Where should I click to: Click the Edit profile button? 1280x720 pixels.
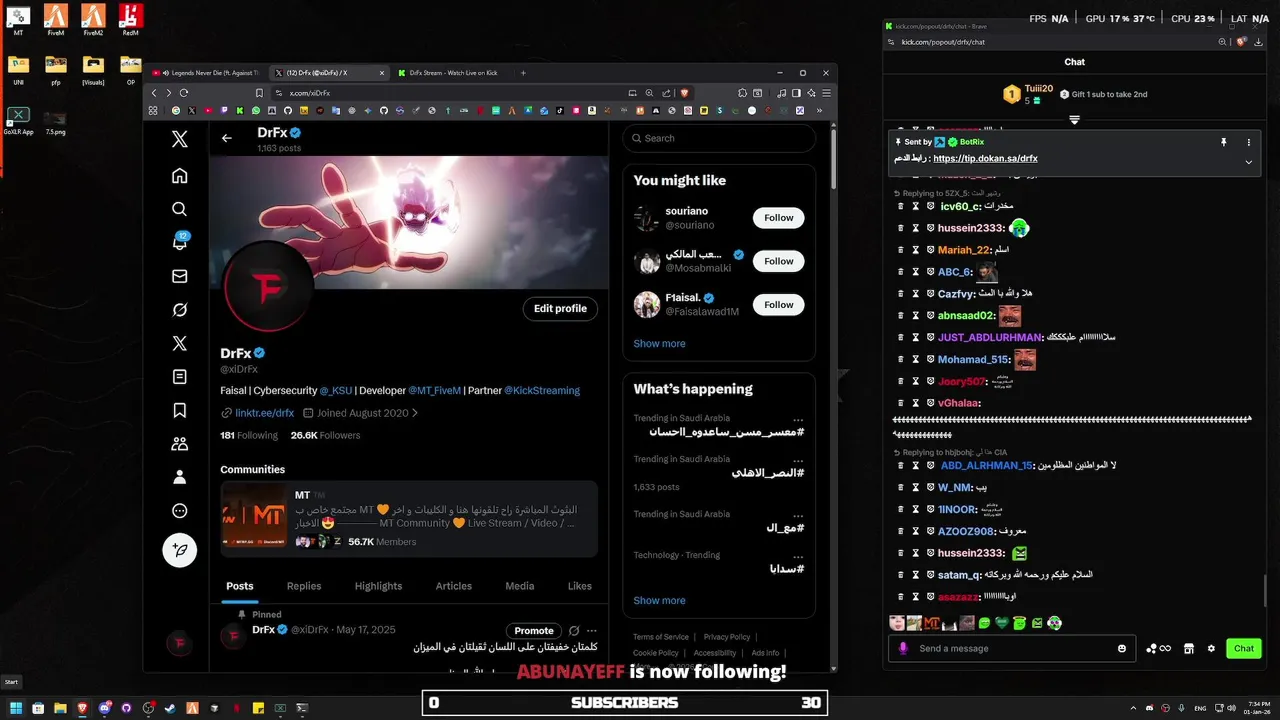pyautogui.click(x=560, y=309)
